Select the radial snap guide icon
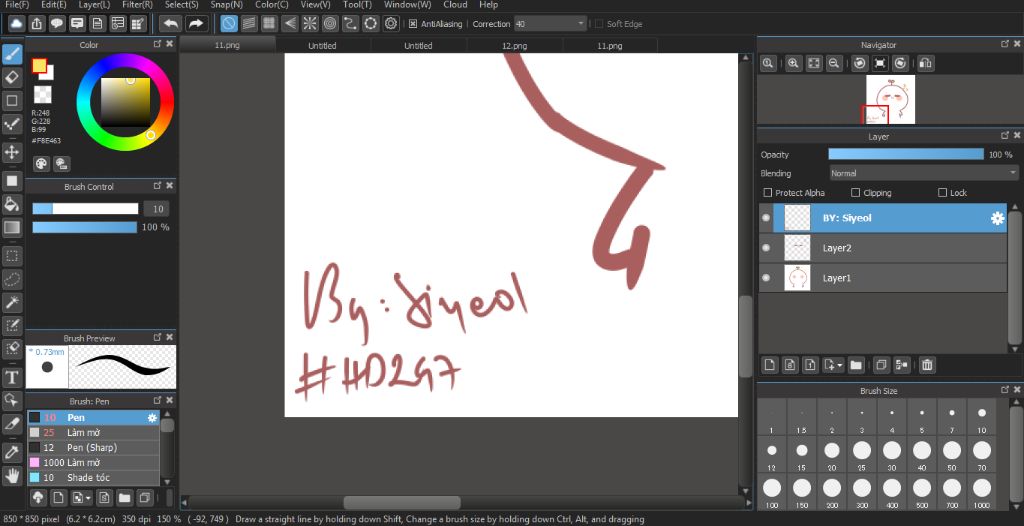Screen dimensions: 1024x526 pos(310,24)
